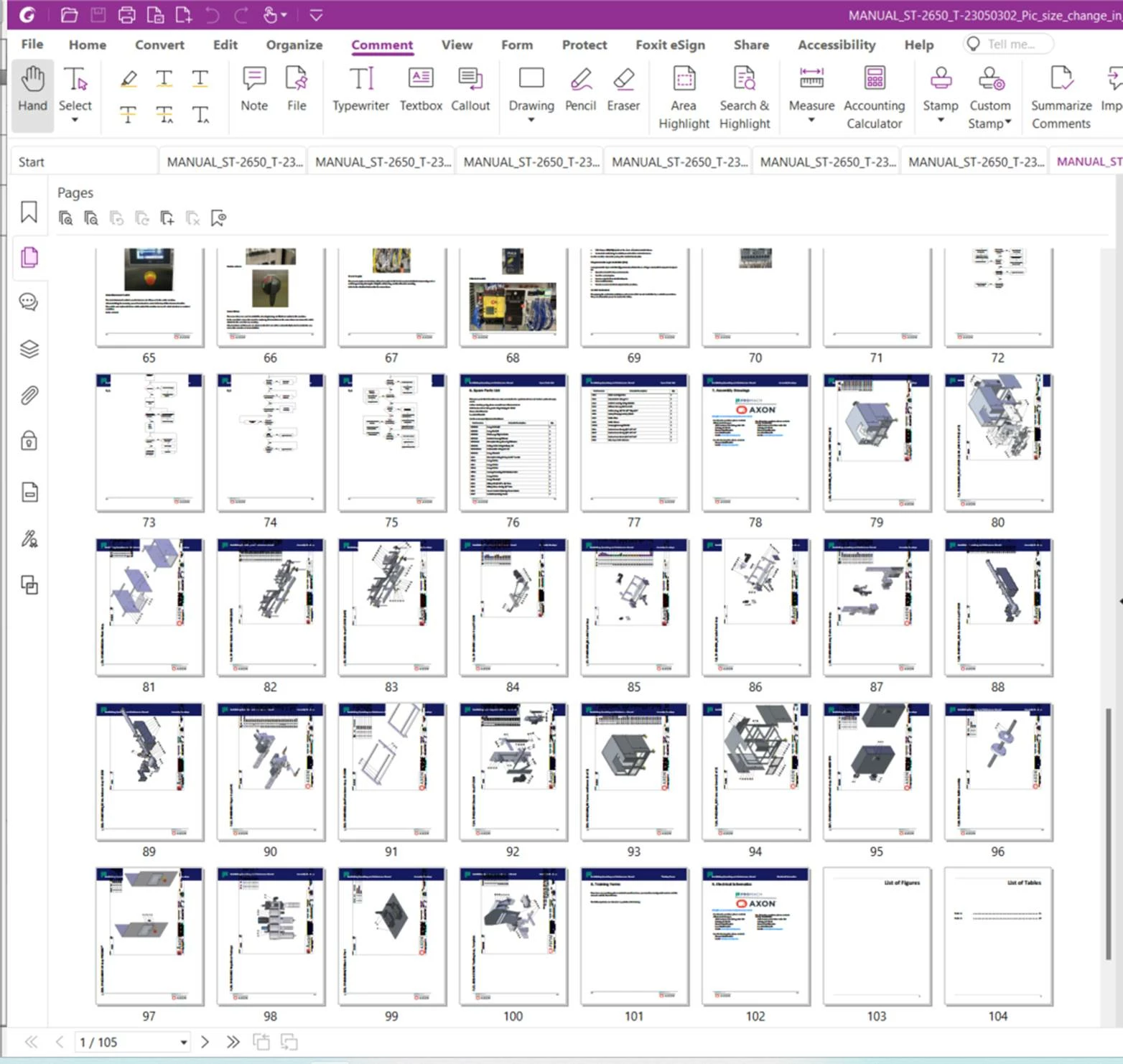Select page 104 List of Tables thumbnail
This screenshot has width=1123, height=1064.
click(x=998, y=936)
